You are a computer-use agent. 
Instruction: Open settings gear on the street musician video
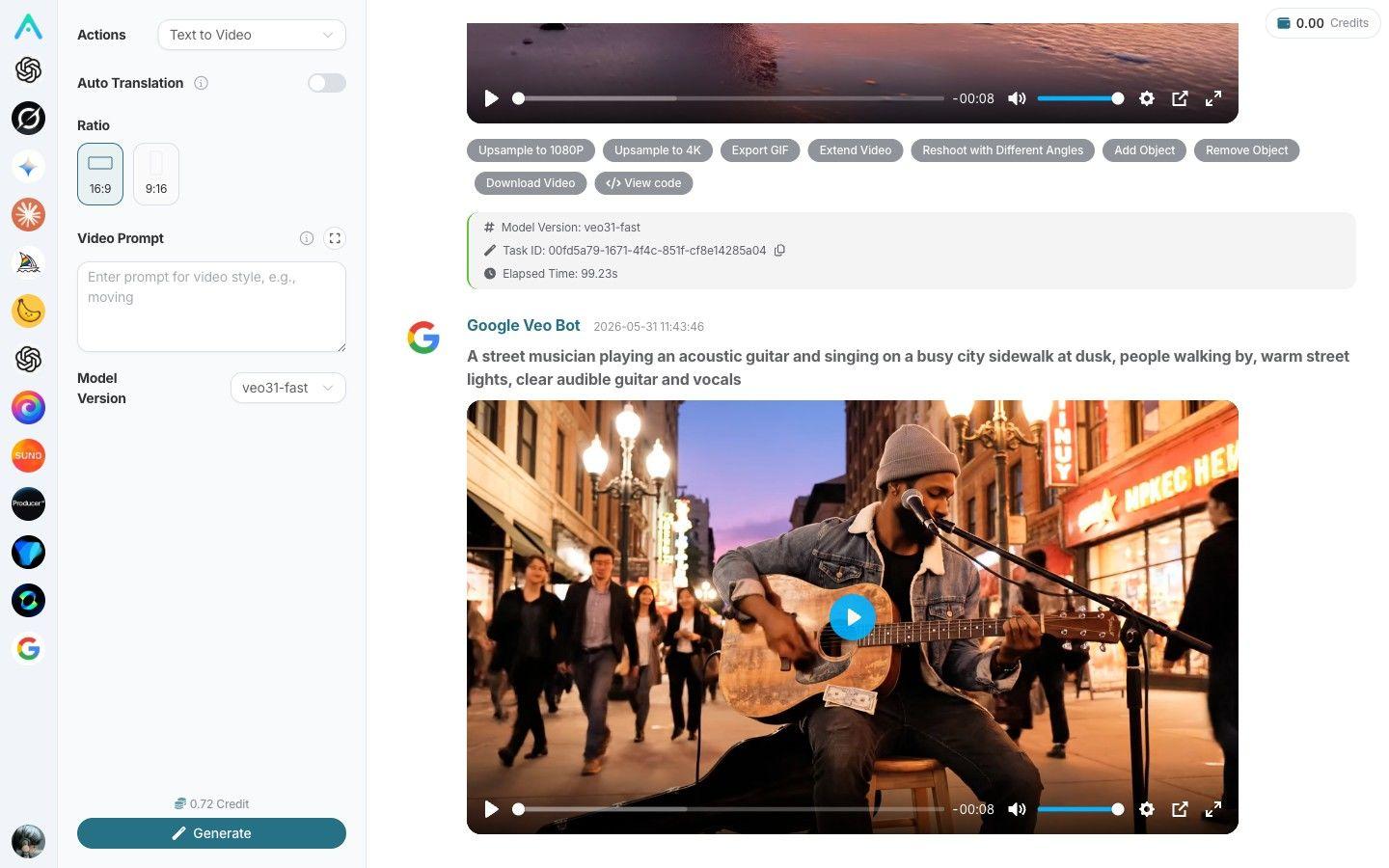(x=1147, y=809)
